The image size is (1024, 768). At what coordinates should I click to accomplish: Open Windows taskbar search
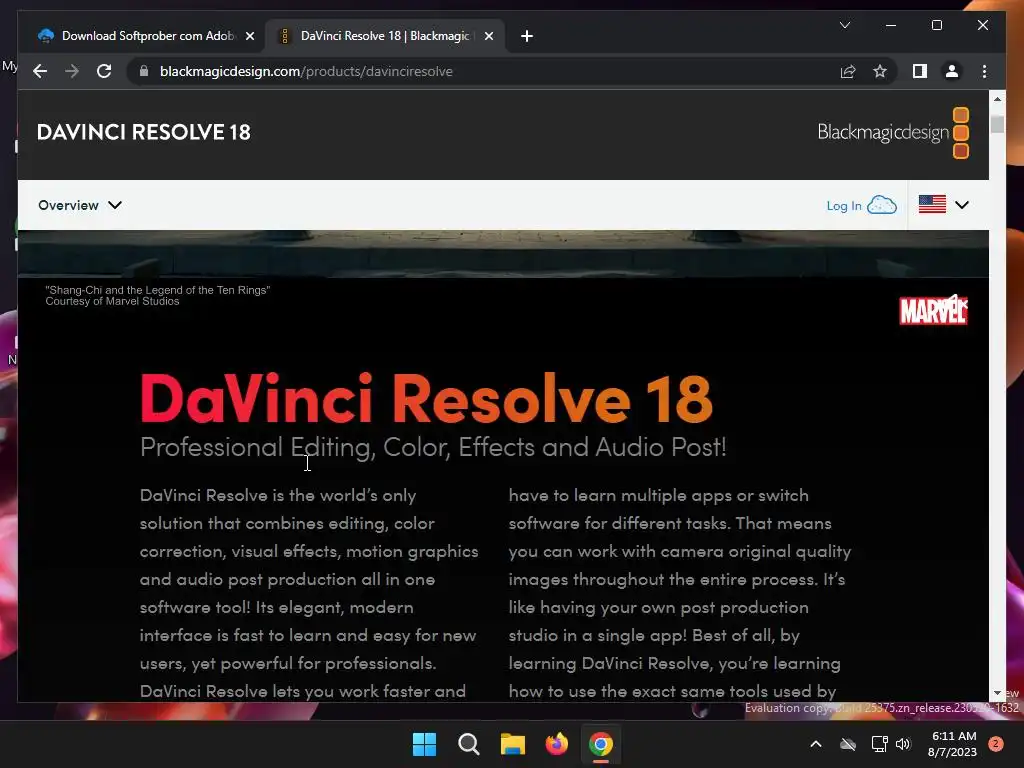468,744
